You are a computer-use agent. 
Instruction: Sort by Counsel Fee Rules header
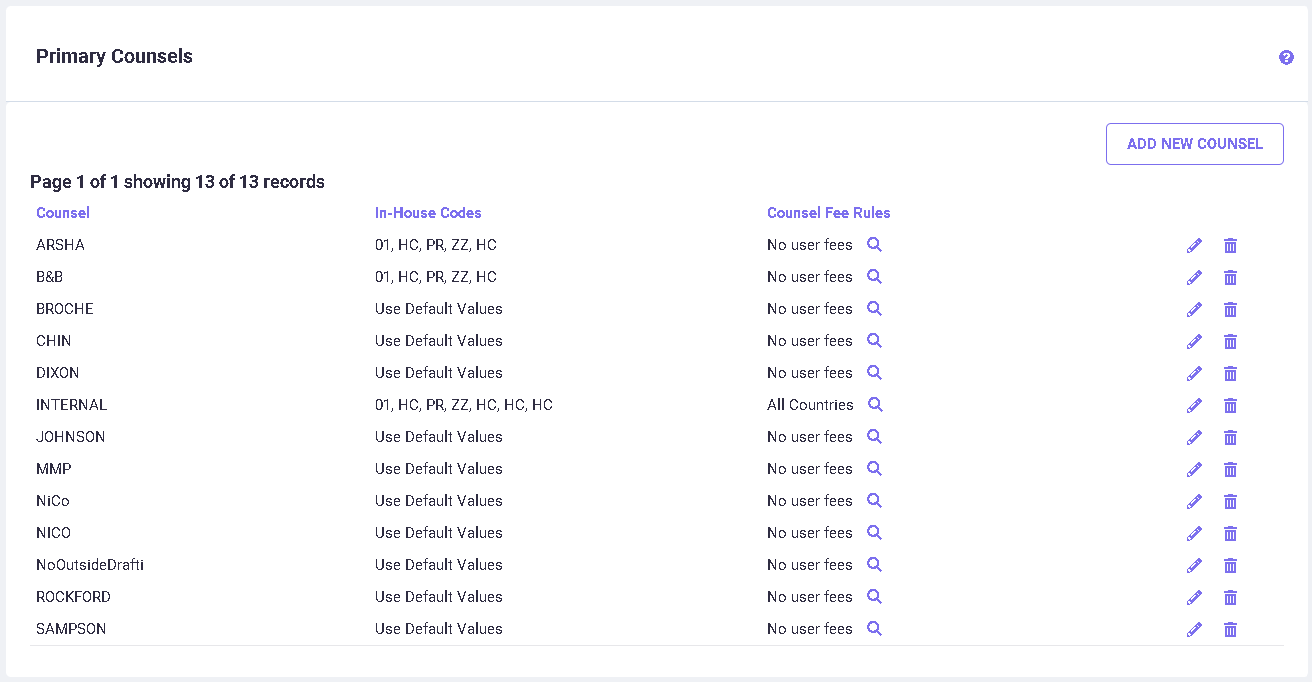(828, 213)
